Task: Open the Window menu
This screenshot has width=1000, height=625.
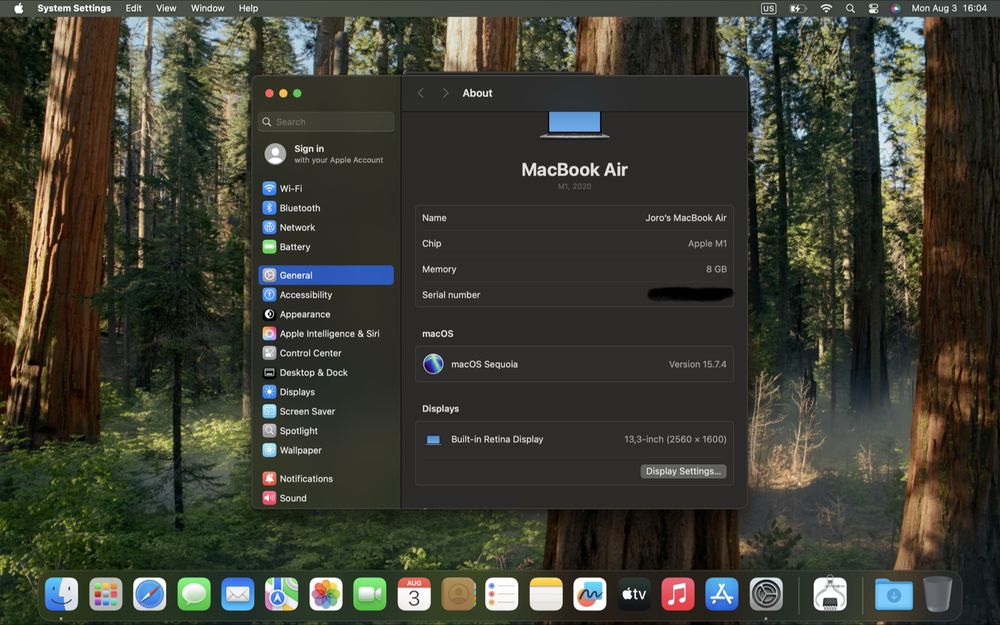Action: pos(207,8)
